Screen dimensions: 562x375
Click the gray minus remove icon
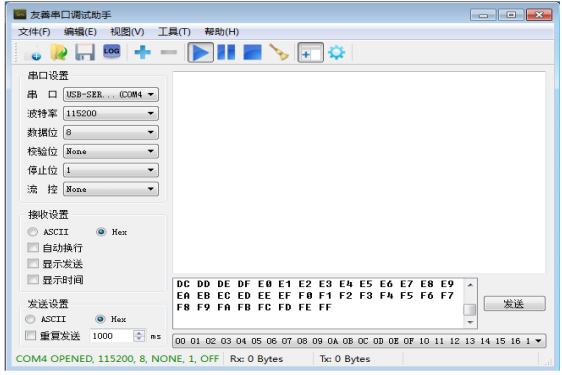tap(169, 52)
